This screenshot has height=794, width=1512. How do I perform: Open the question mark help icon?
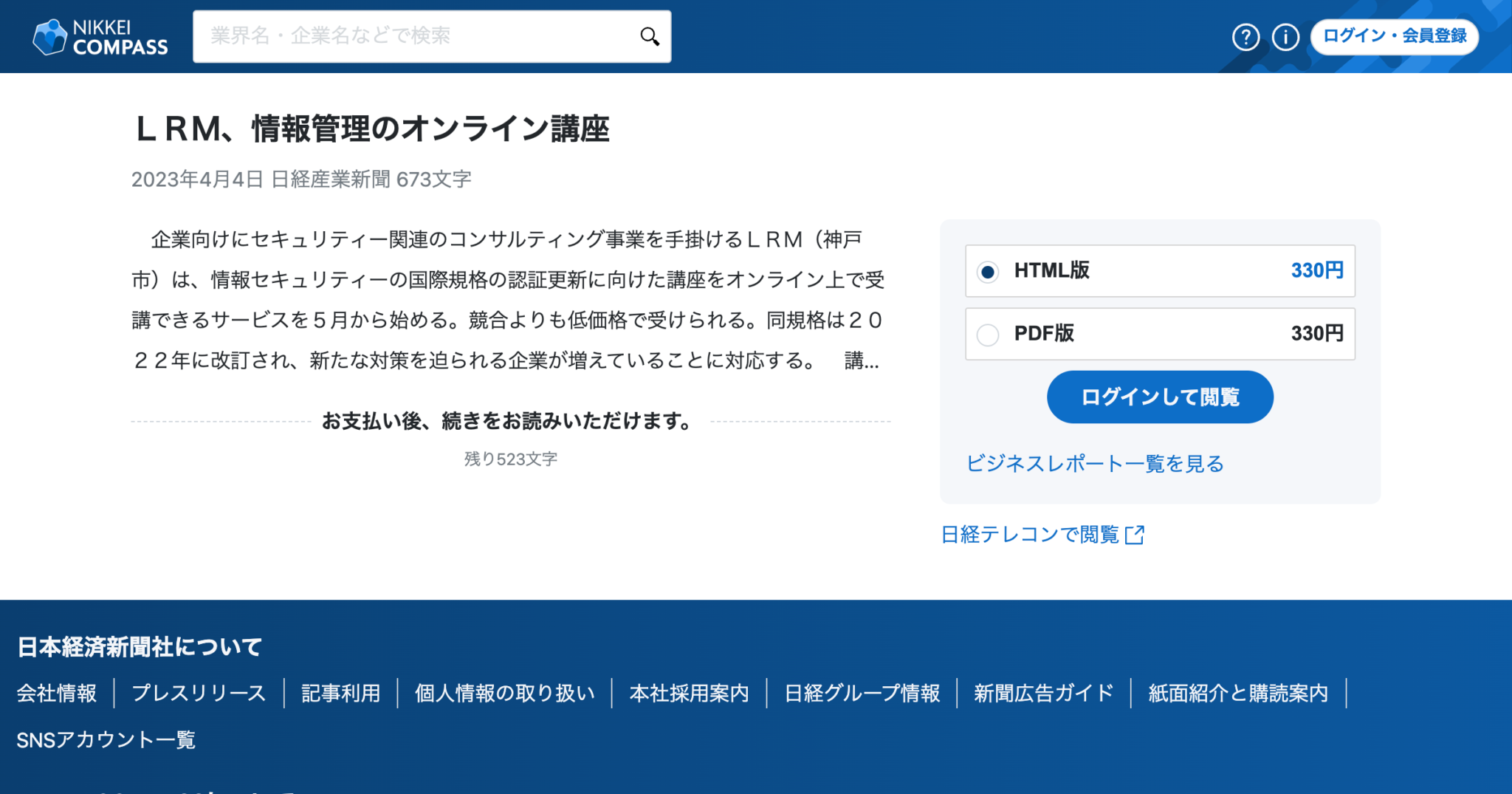[x=1245, y=37]
